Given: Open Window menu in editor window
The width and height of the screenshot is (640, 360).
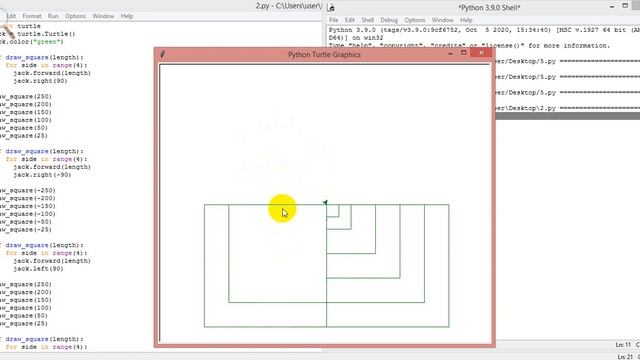Looking at the screenshot, I should tap(103, 16).
